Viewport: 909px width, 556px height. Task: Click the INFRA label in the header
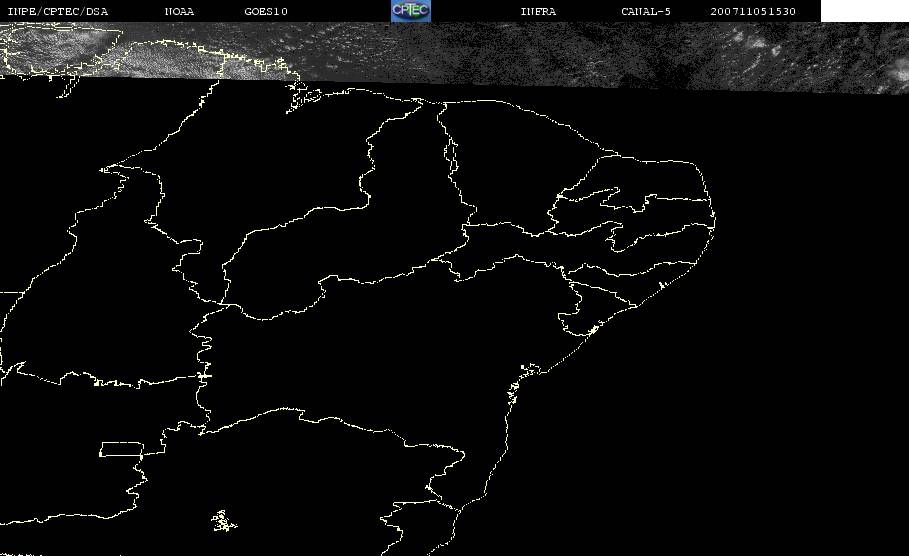click(538, 12)
